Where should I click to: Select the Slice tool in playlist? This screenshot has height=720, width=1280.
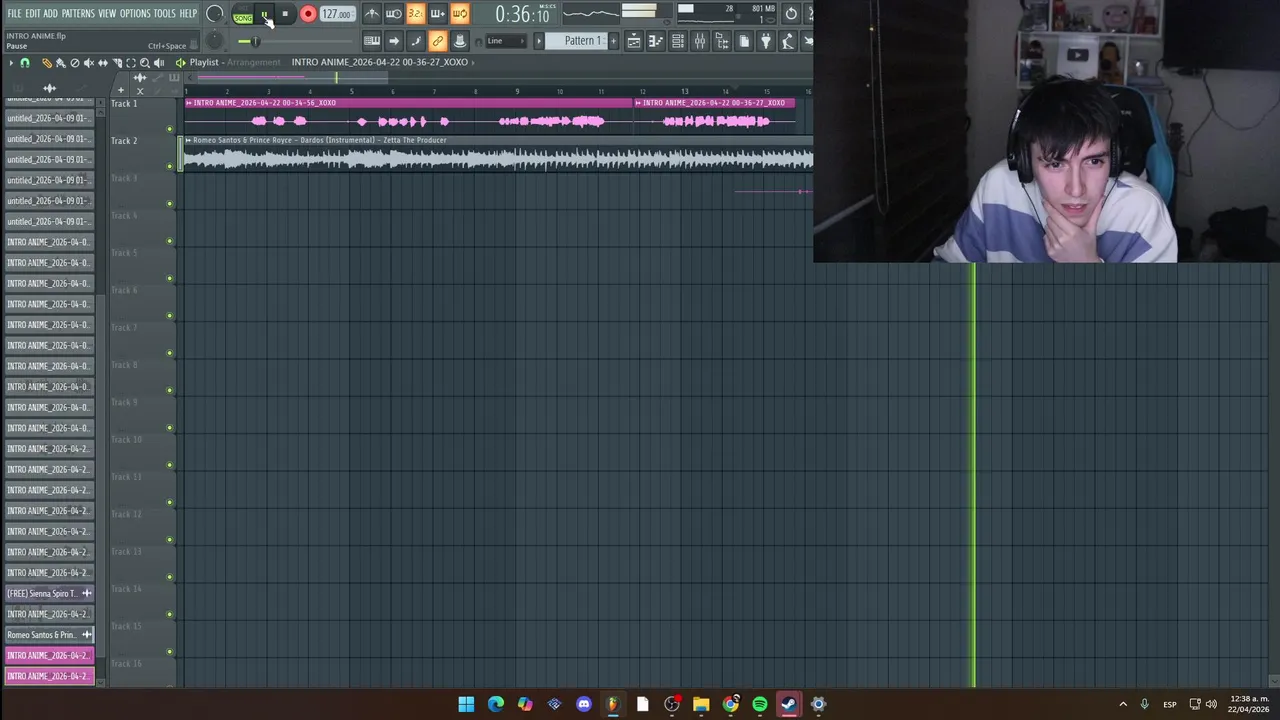(117, 63)
